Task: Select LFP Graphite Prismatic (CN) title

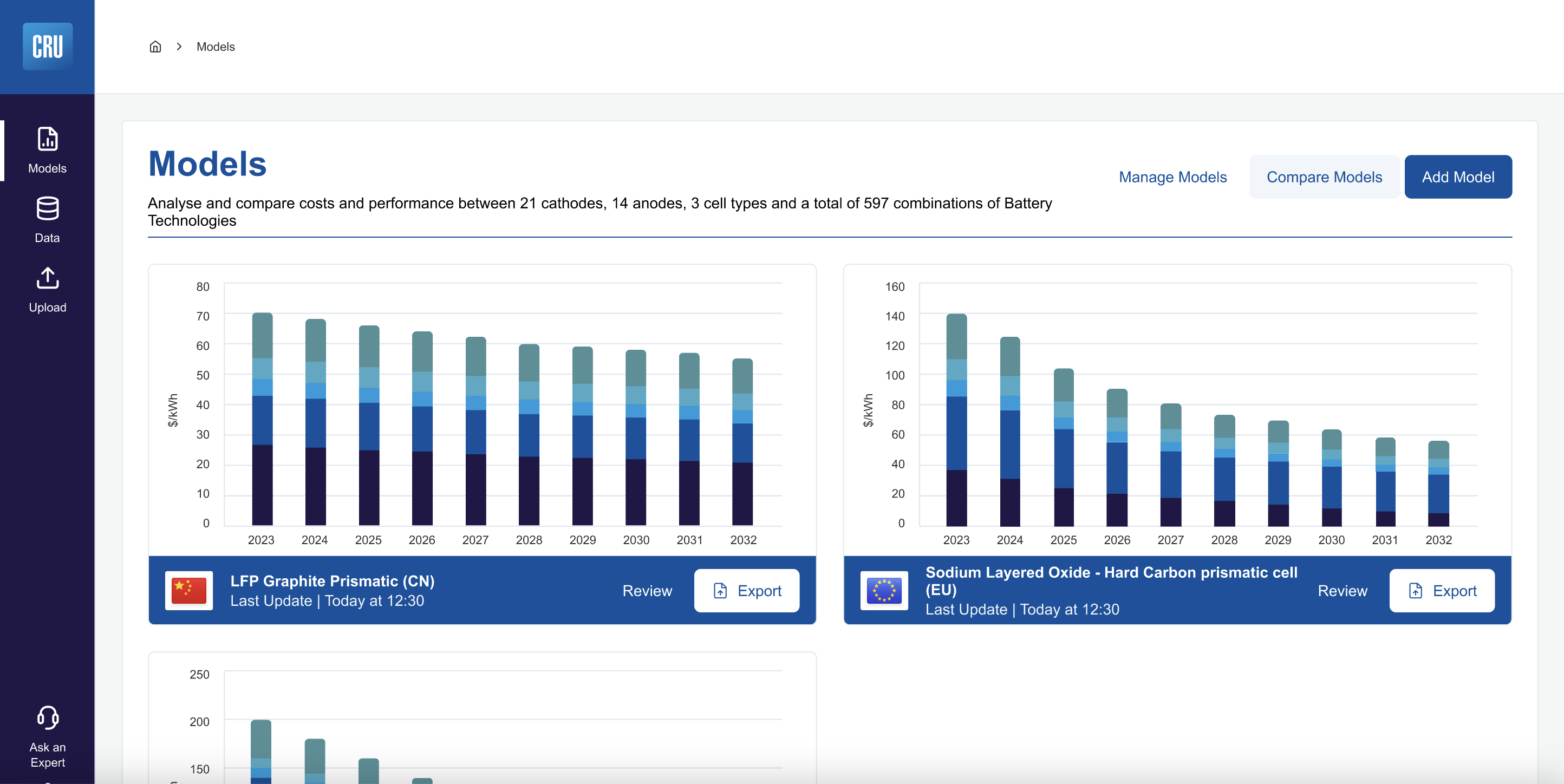Action: 332,581
